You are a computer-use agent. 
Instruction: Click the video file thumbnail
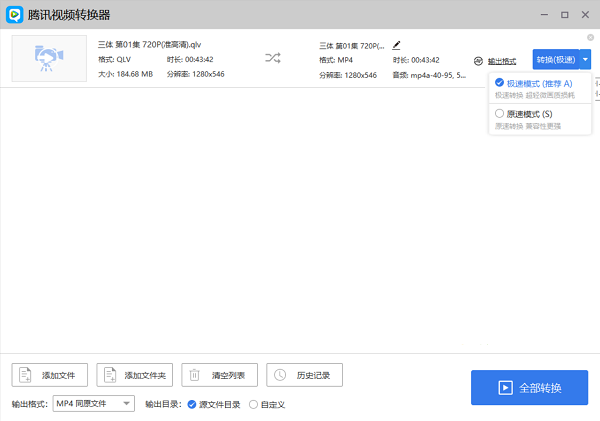point(49,59)
